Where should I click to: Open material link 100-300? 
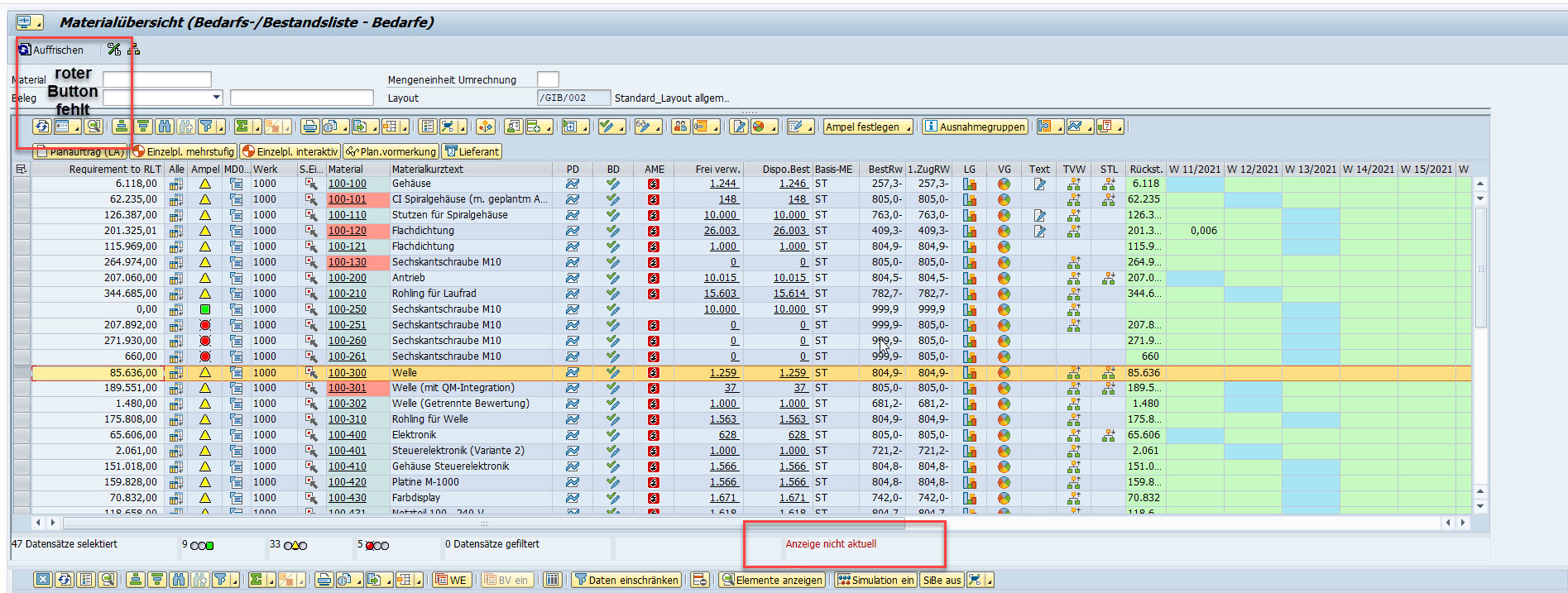pyautogui.click(x=347, y=373)
